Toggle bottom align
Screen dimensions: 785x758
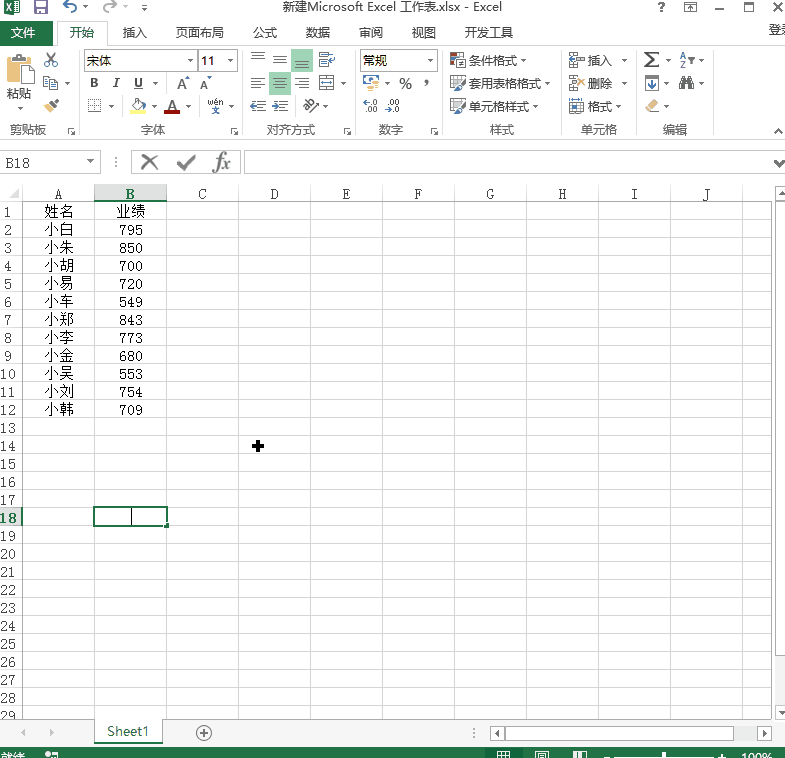302,60
